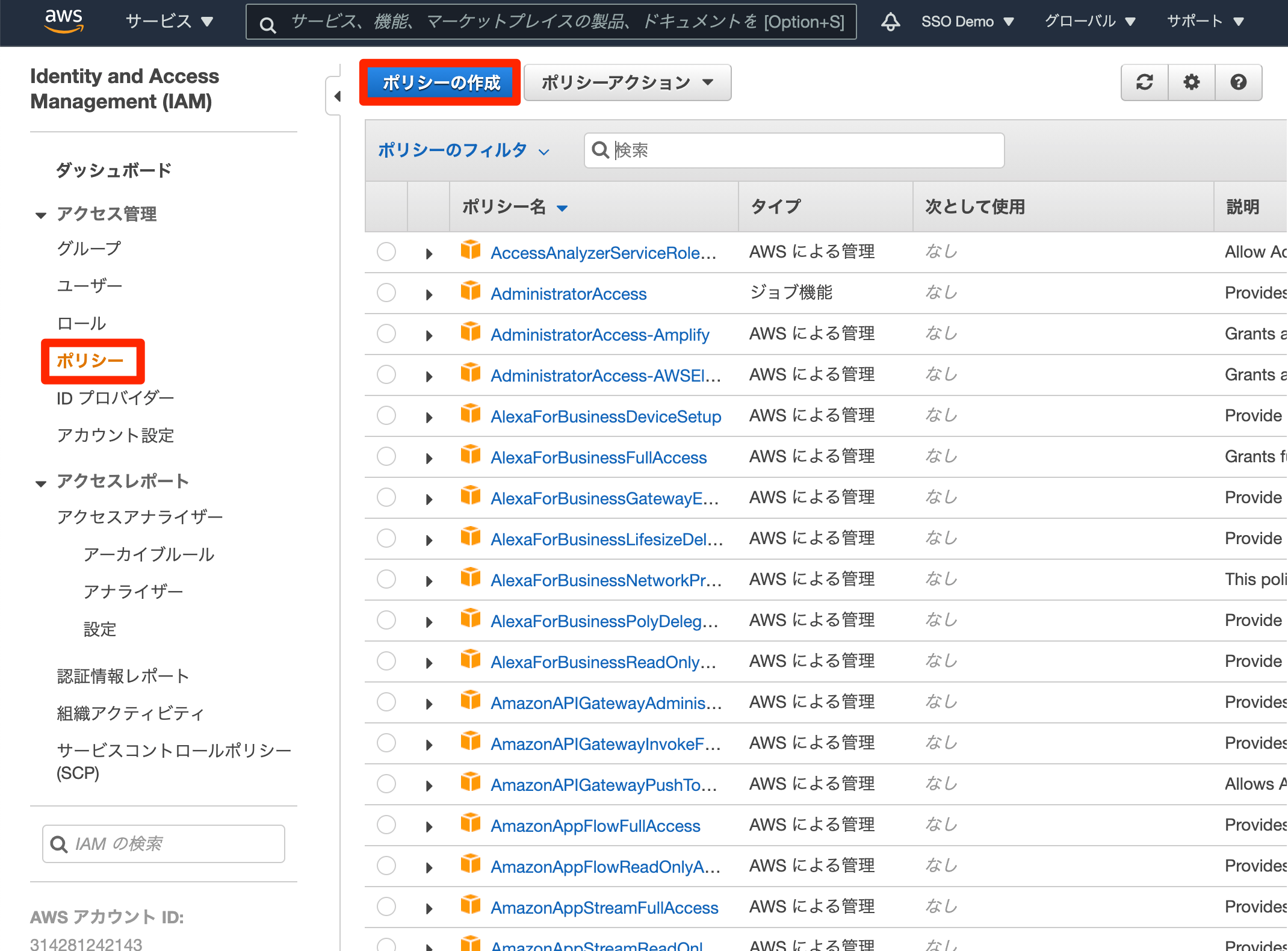This screenshot has width=1288, height=951.
Task: Click the policy icon beside AccessAnalyzerServiceRole
Action: [x=471, y=250]
